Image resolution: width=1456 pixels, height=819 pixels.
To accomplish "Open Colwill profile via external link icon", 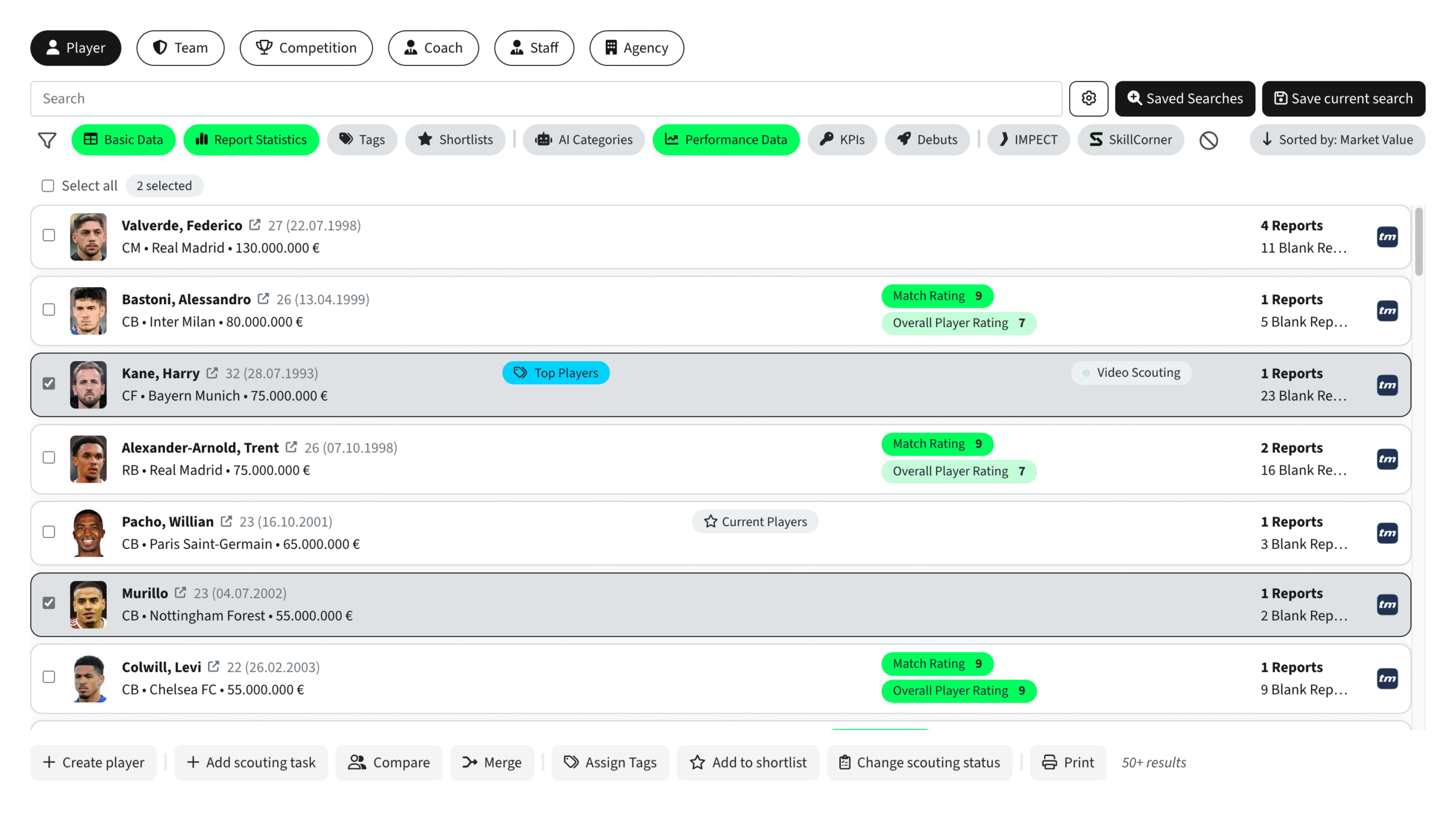I will tap(214, 667).
